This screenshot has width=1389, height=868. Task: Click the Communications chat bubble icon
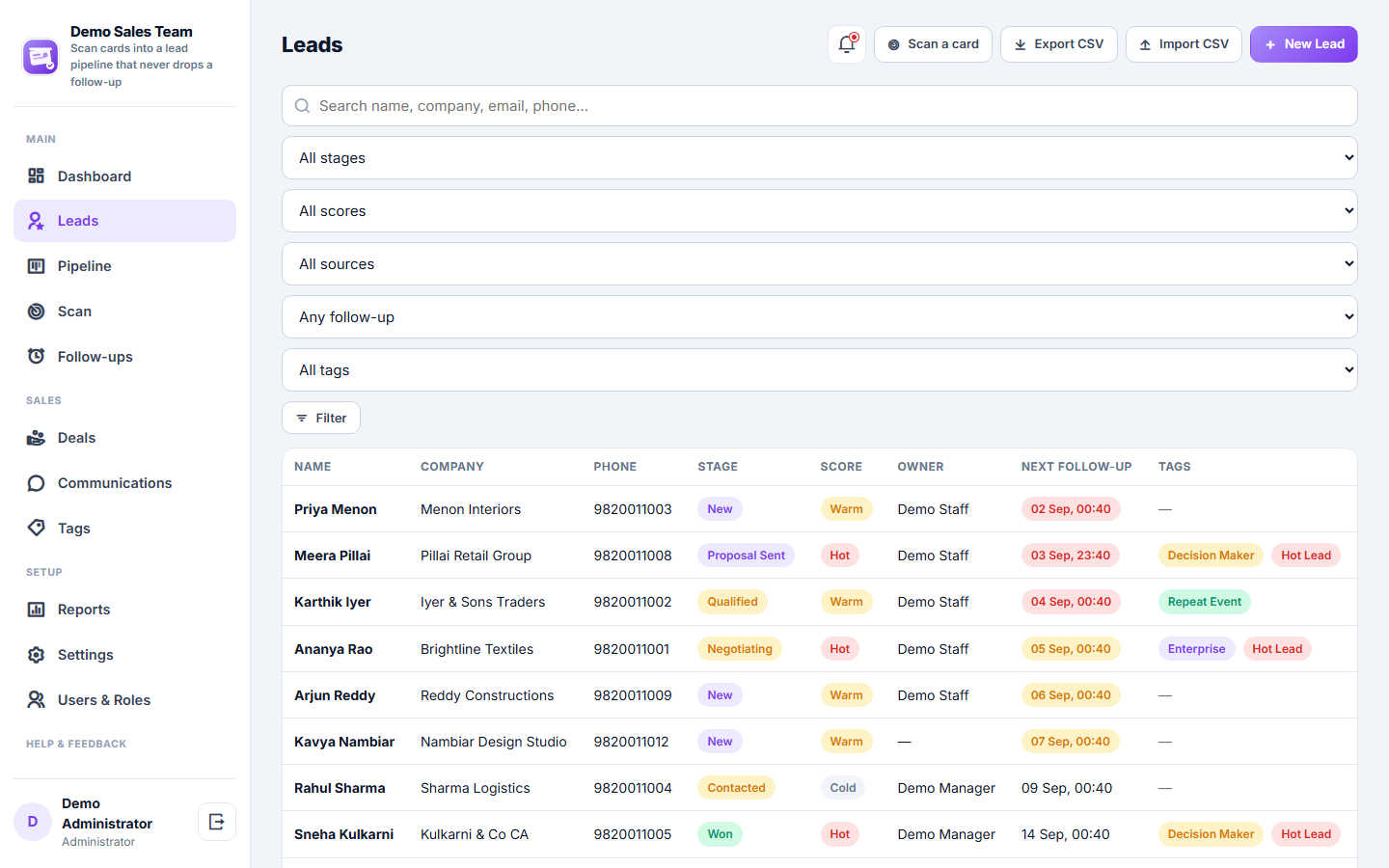coord(36,483)
